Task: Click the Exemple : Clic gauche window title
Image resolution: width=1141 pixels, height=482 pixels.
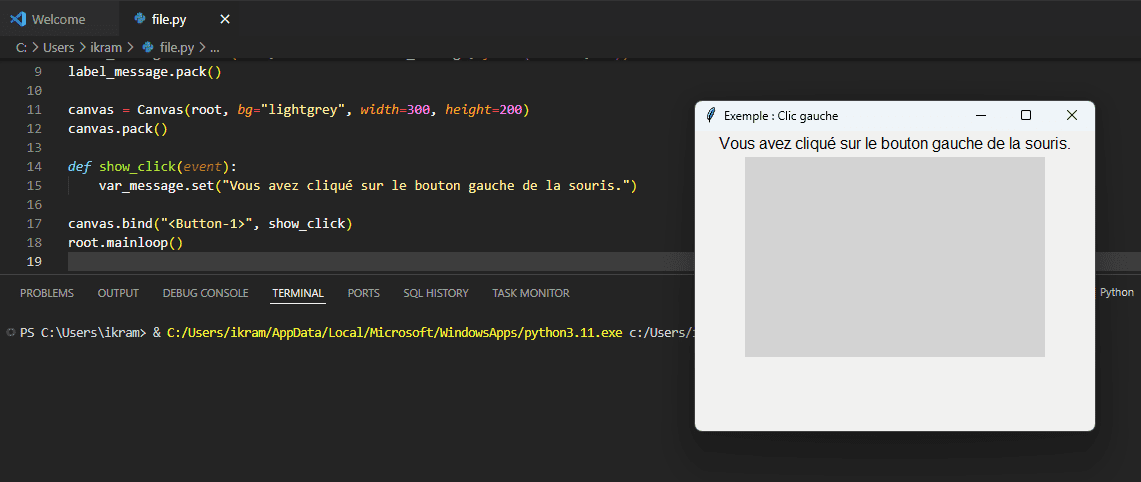Action: [x=781, y=116]
